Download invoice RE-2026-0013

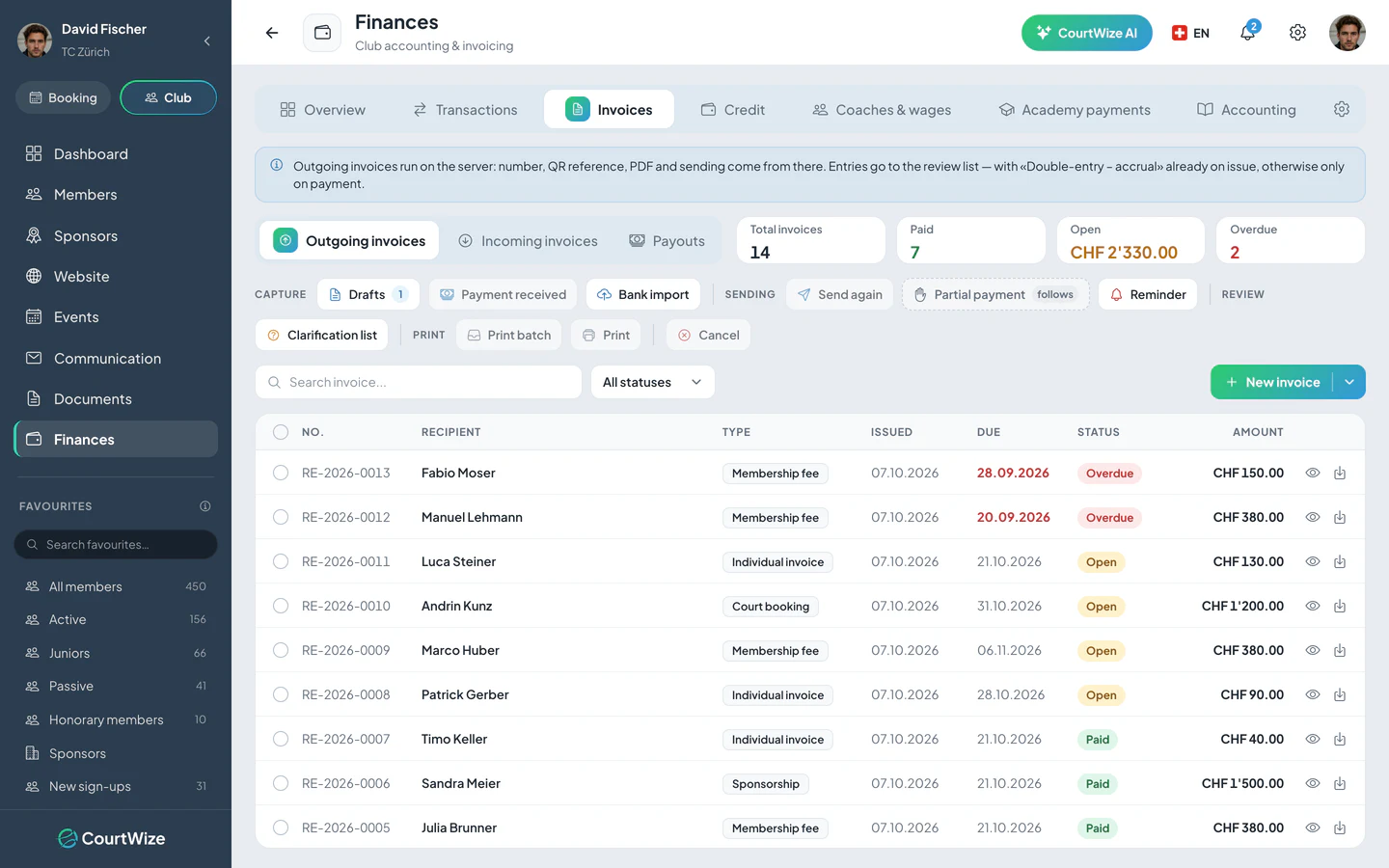(x=1340, y=473)
